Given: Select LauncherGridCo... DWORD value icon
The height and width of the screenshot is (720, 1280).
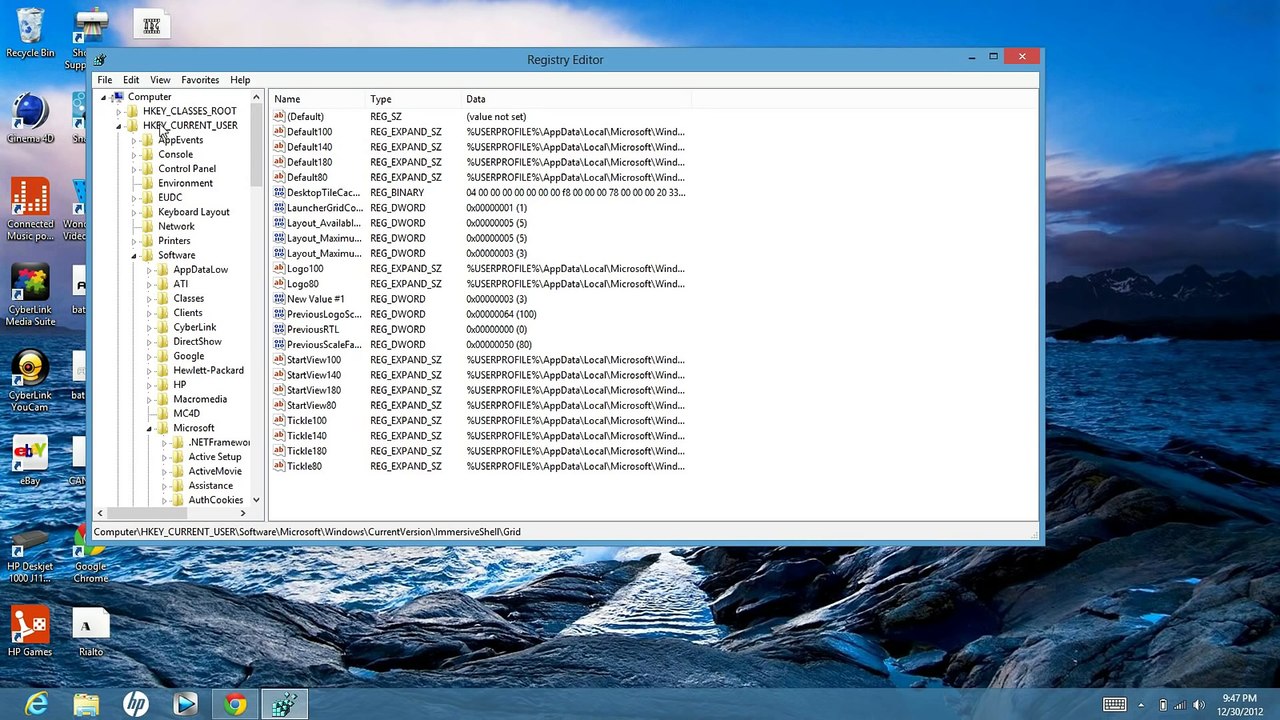Looking at the screenshot, I should (x=279, y=208).
